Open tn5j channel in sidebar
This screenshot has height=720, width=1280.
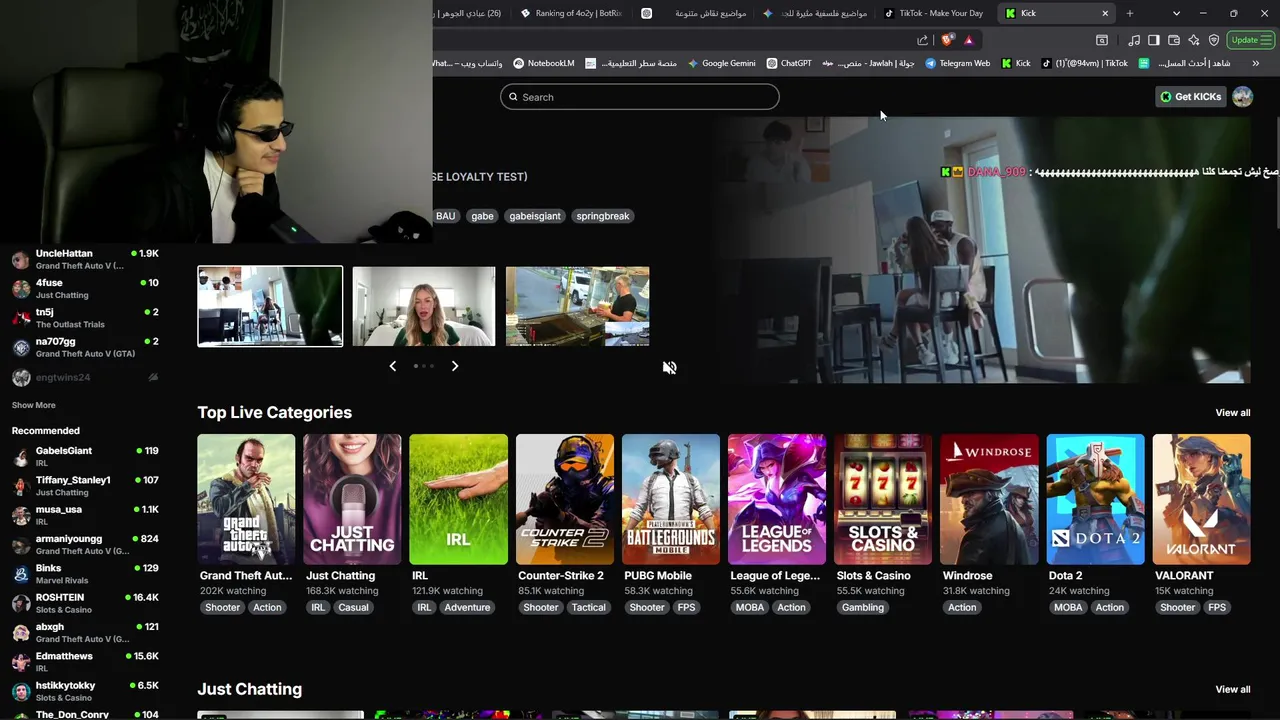click(85, 318)
